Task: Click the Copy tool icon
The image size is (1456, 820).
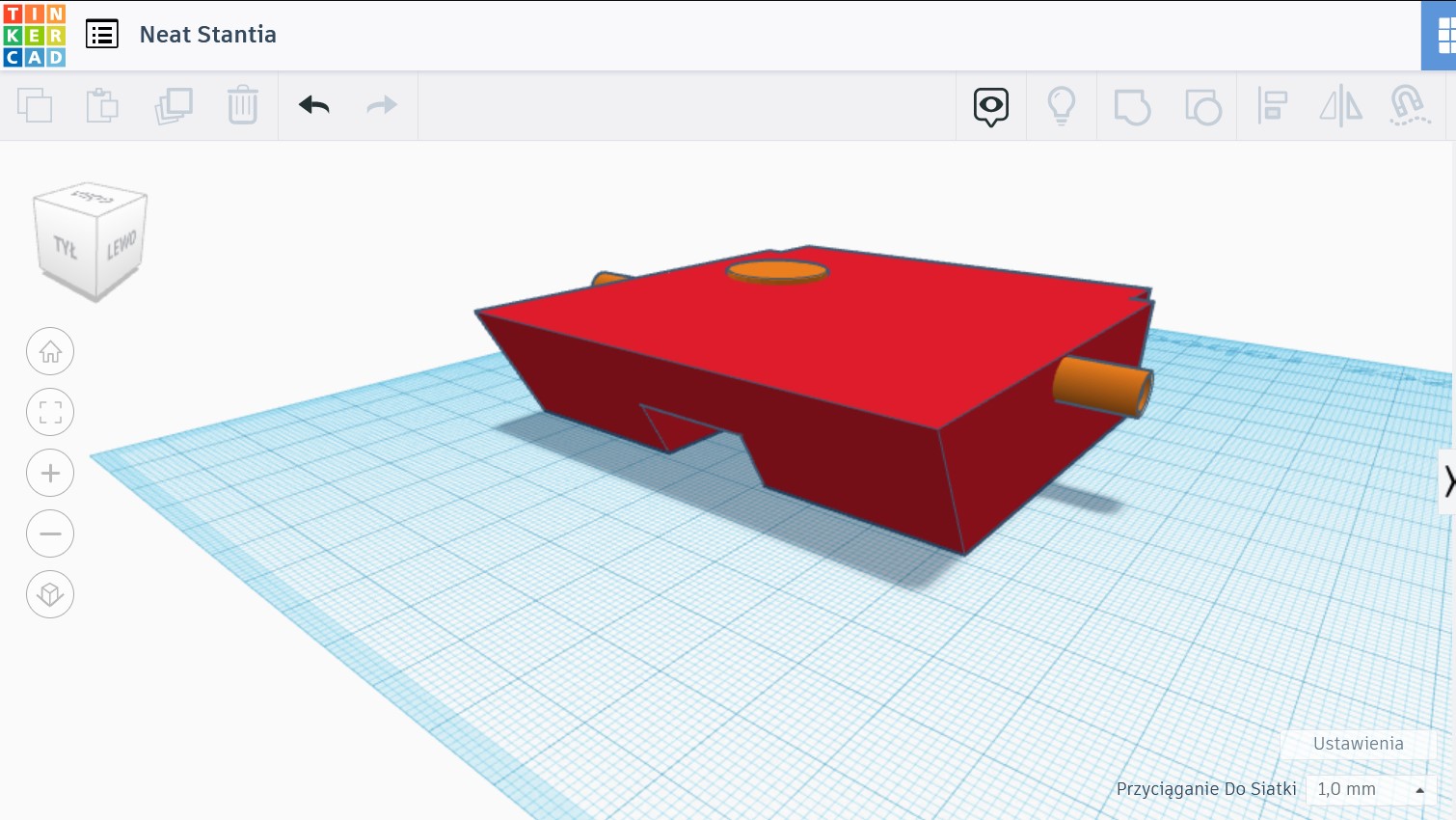Action: tap(35, 105)
